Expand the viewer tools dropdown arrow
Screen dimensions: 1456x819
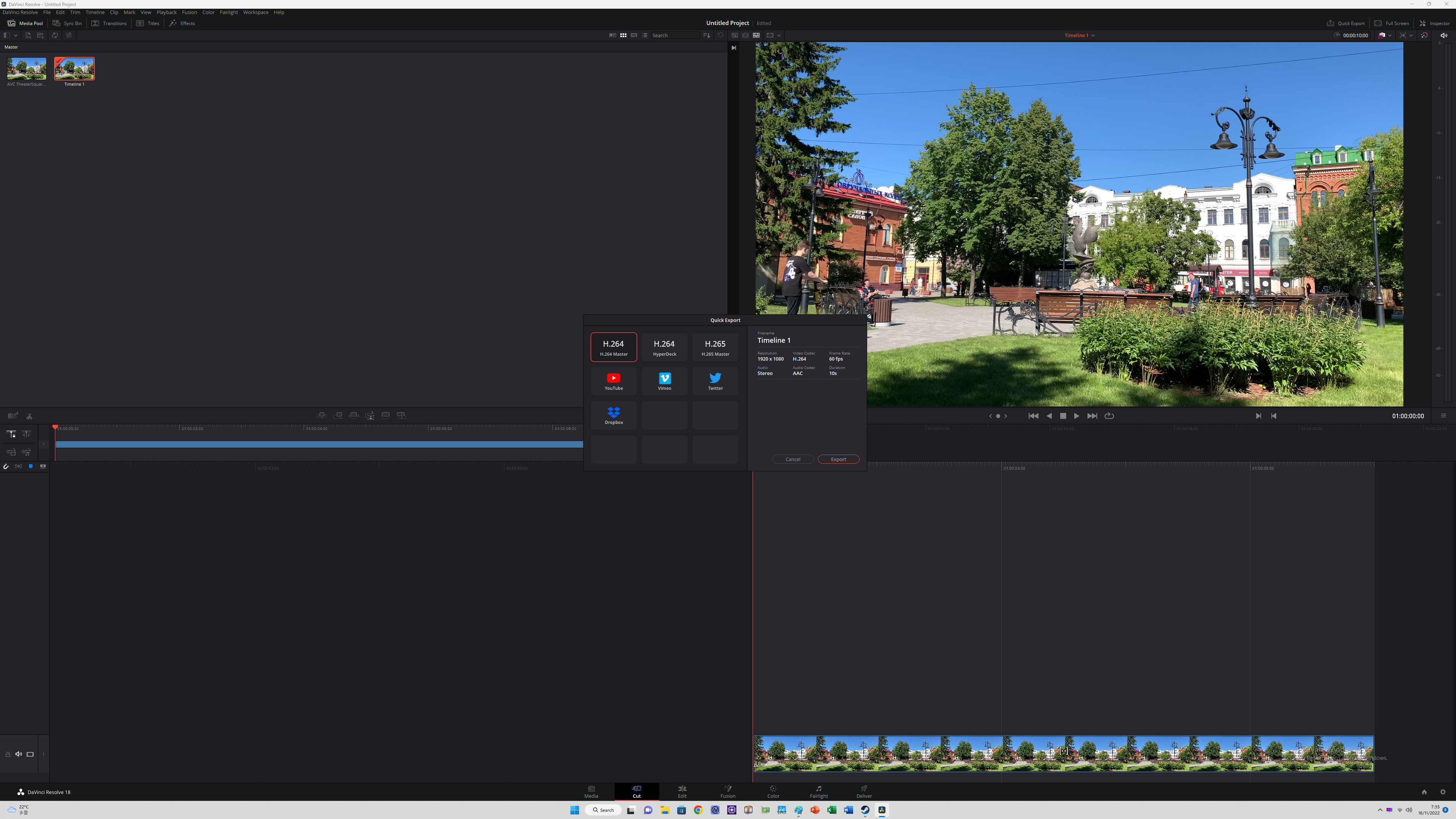pos(1411,35)
